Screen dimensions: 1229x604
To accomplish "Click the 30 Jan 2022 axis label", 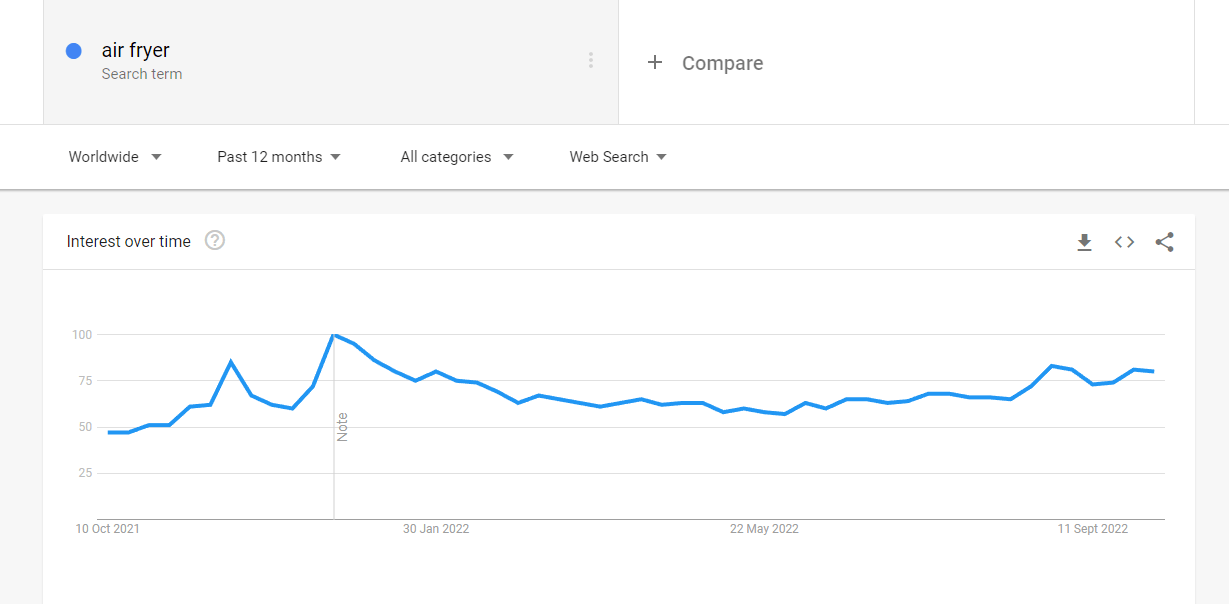I will 436,529.
